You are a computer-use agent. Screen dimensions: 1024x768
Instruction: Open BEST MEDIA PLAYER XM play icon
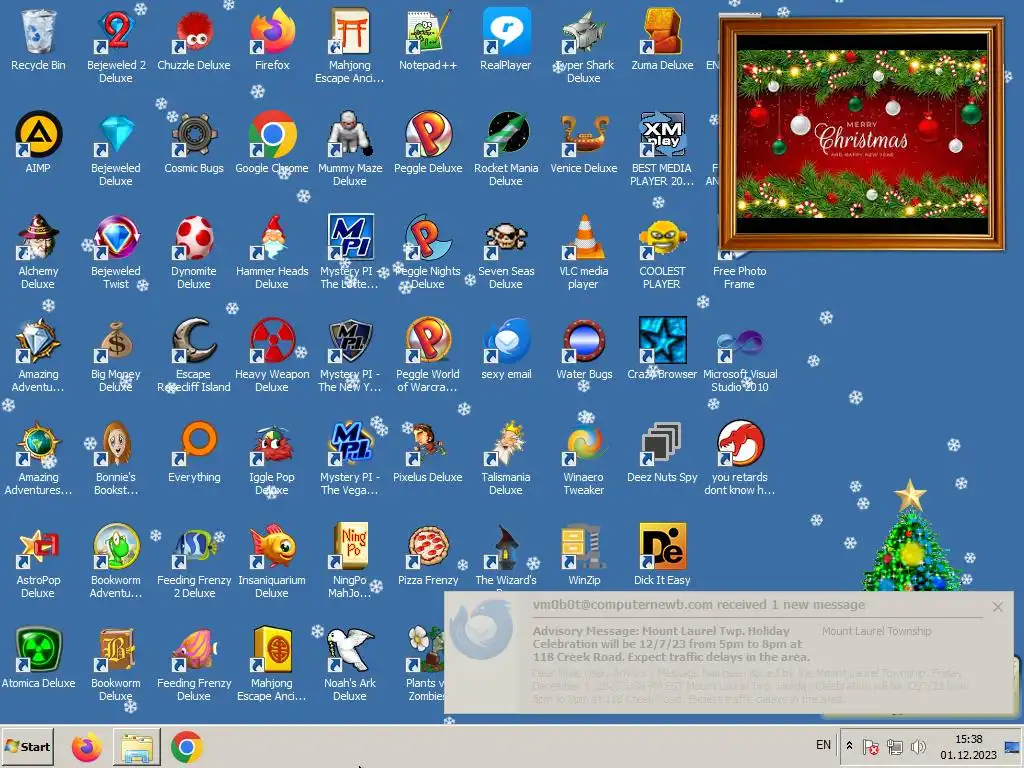(x=662, y=134)
